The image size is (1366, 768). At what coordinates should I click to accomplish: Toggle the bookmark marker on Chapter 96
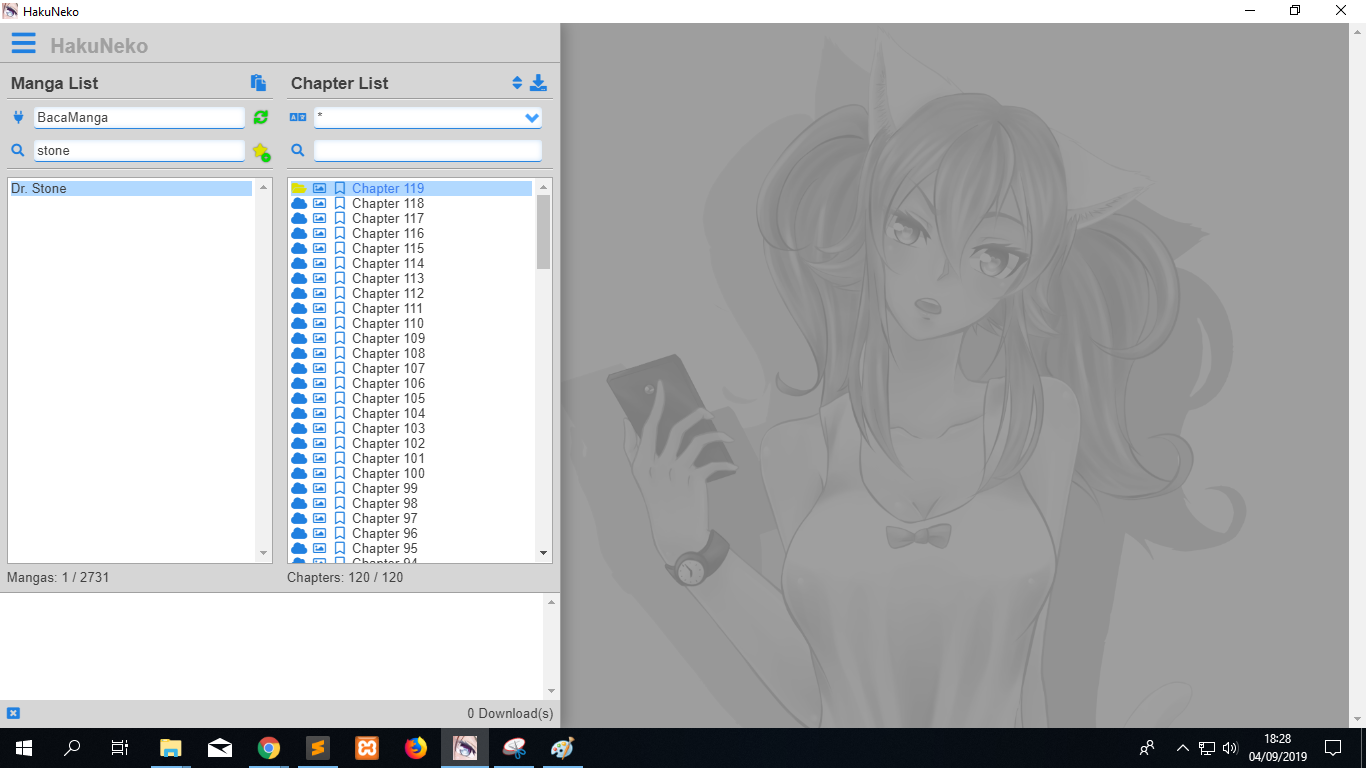340,533
